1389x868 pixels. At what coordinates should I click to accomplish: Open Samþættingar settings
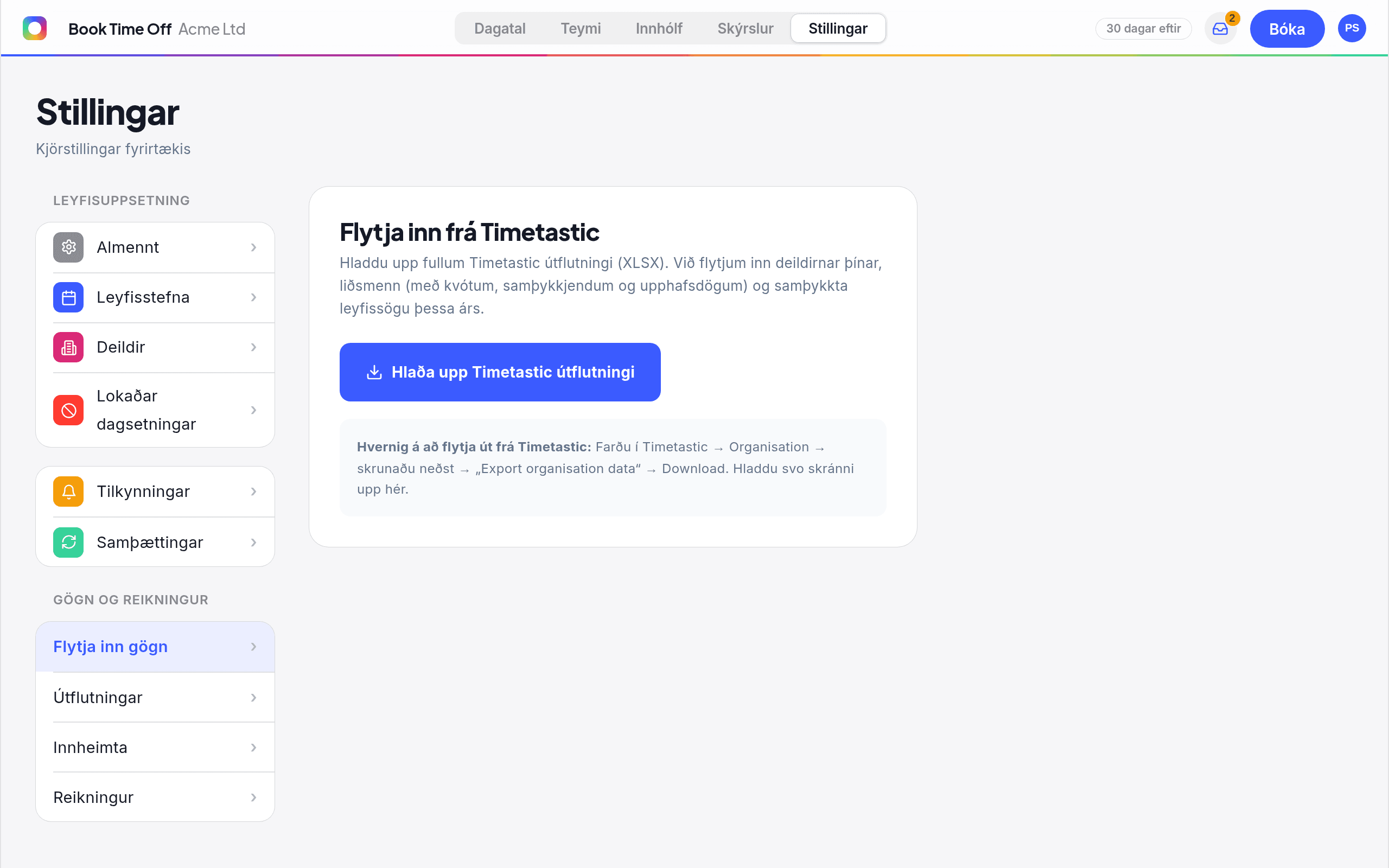click(155, 542)
